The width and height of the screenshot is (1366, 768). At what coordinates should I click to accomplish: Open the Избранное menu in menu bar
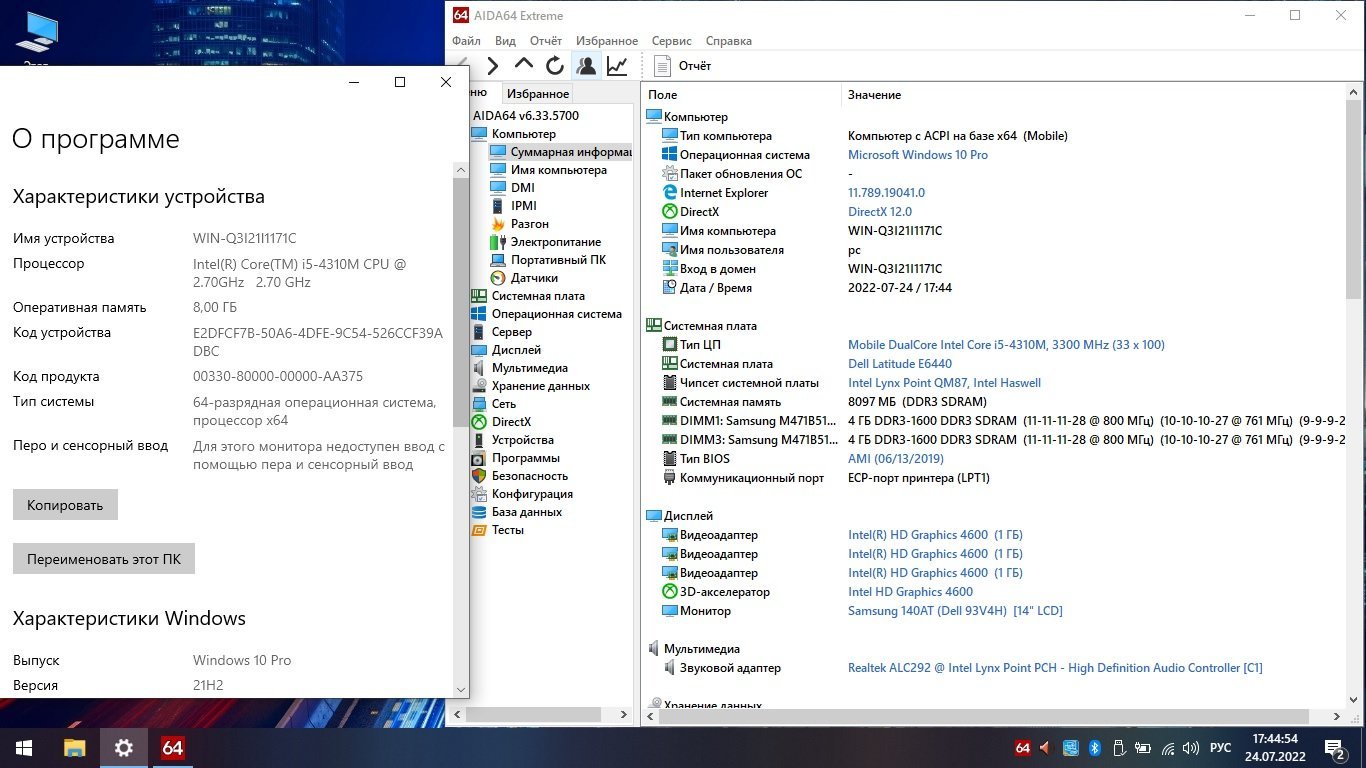click(607, 41)
